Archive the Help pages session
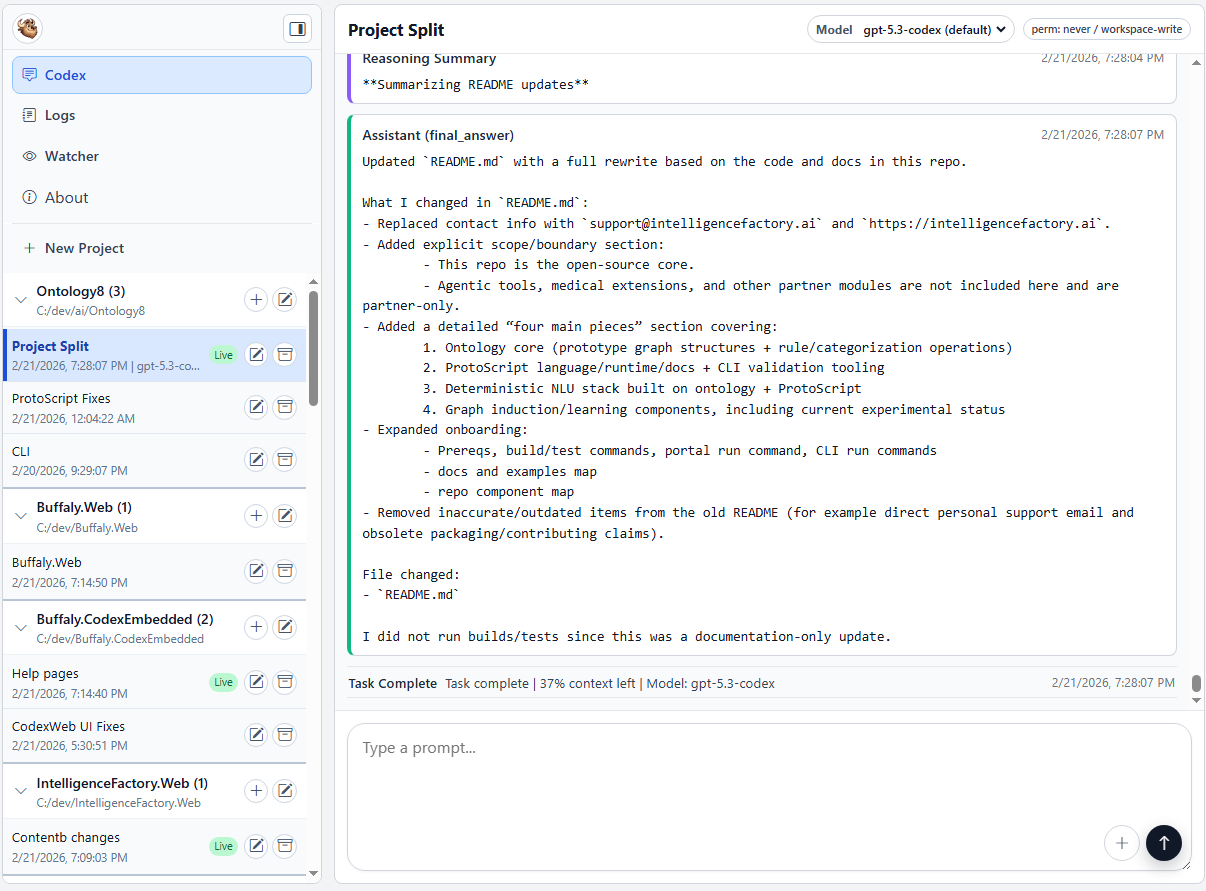The image size is (1206, 891). [x=285, y=681]
